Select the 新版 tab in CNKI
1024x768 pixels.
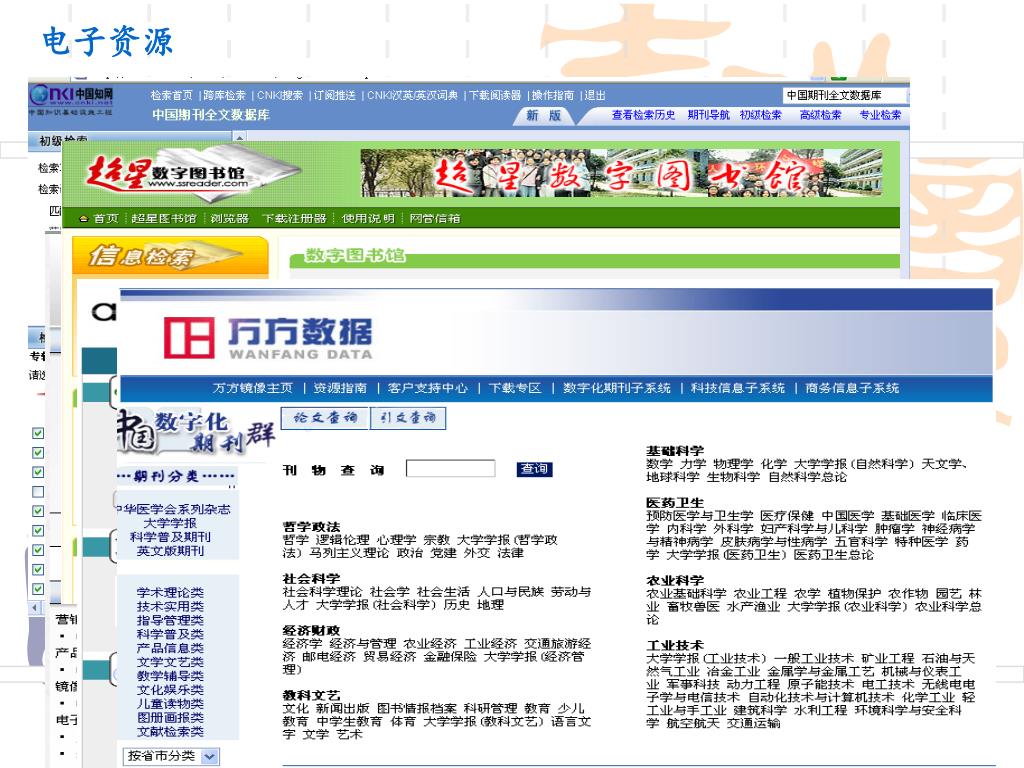point(543,116)
